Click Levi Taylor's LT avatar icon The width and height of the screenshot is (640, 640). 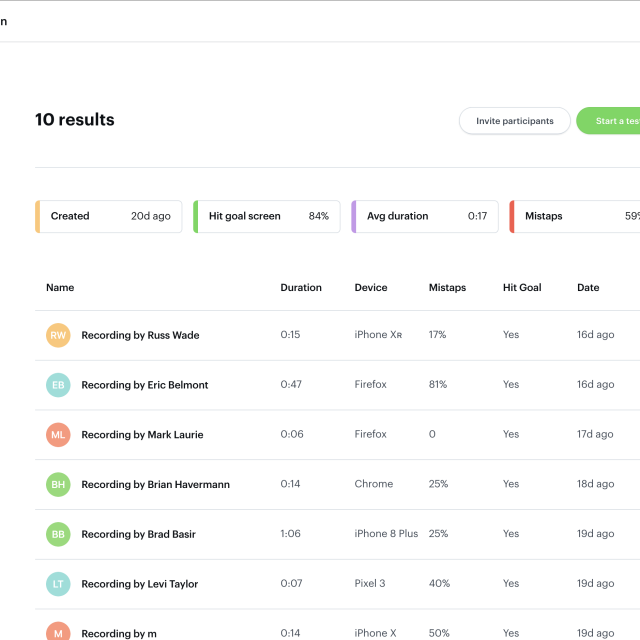point(58,584)
